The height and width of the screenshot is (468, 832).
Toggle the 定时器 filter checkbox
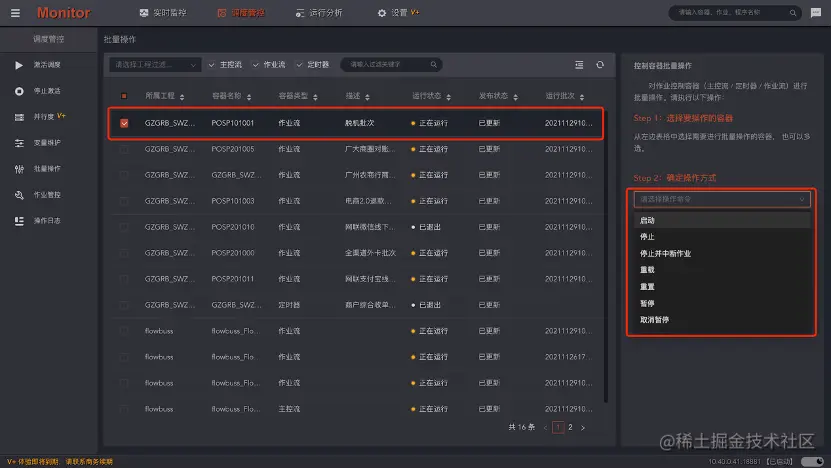300,65
